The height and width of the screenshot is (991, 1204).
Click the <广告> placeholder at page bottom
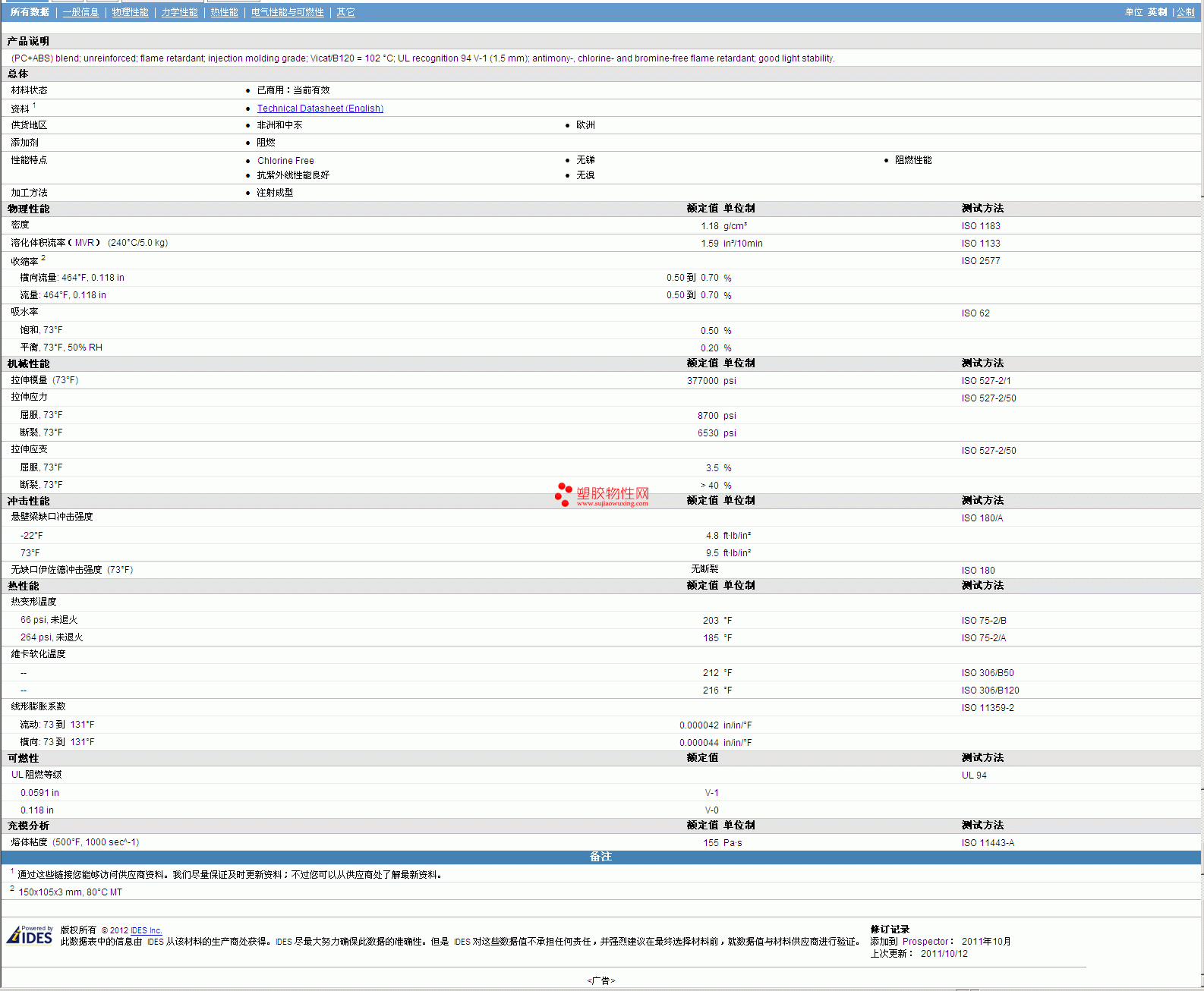600,980
